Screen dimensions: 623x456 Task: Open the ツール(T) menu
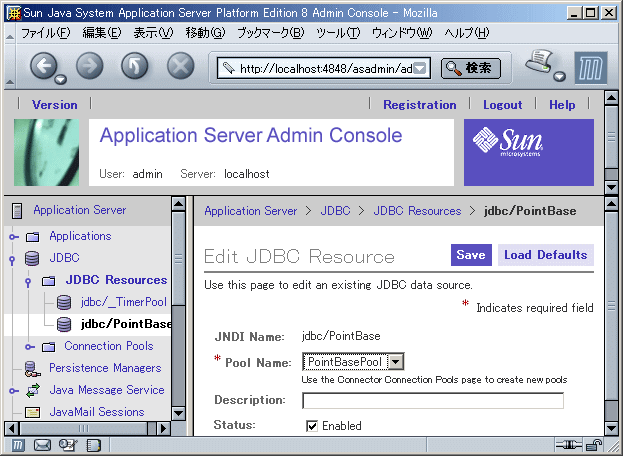coord(338,33)
